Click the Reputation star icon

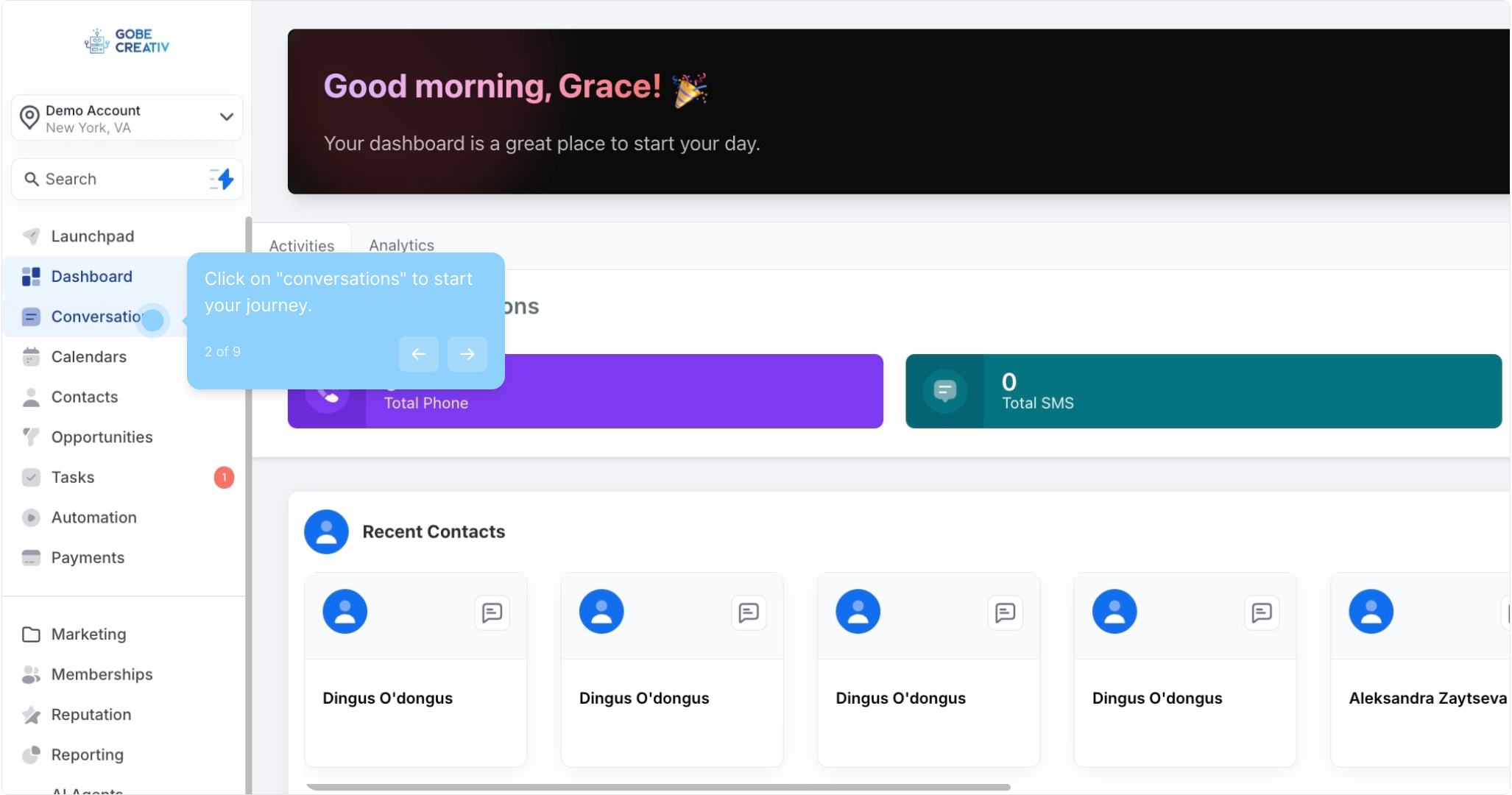click(x=31, y=715)
